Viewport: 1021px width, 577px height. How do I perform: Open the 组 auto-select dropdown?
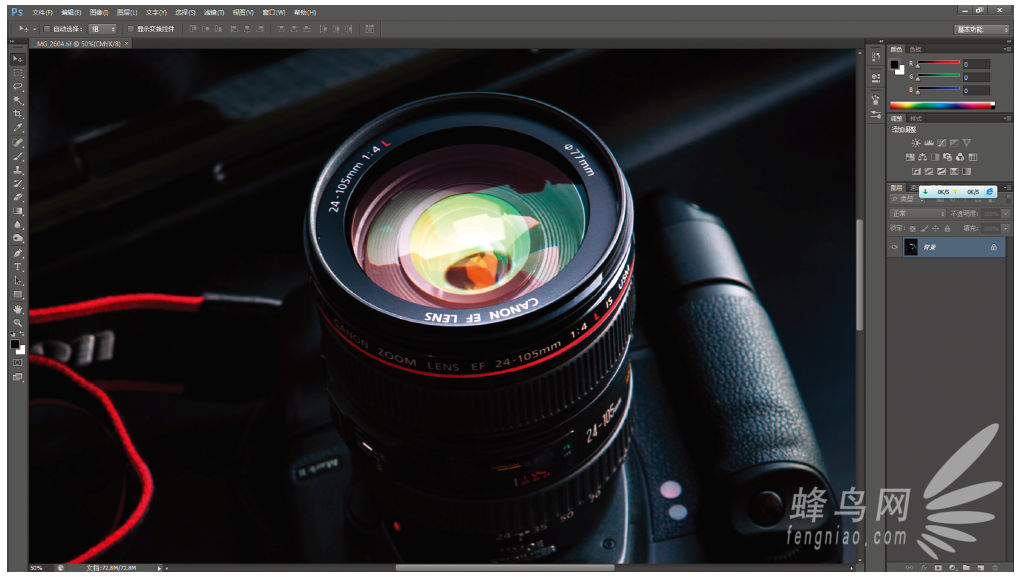[102, 29]
